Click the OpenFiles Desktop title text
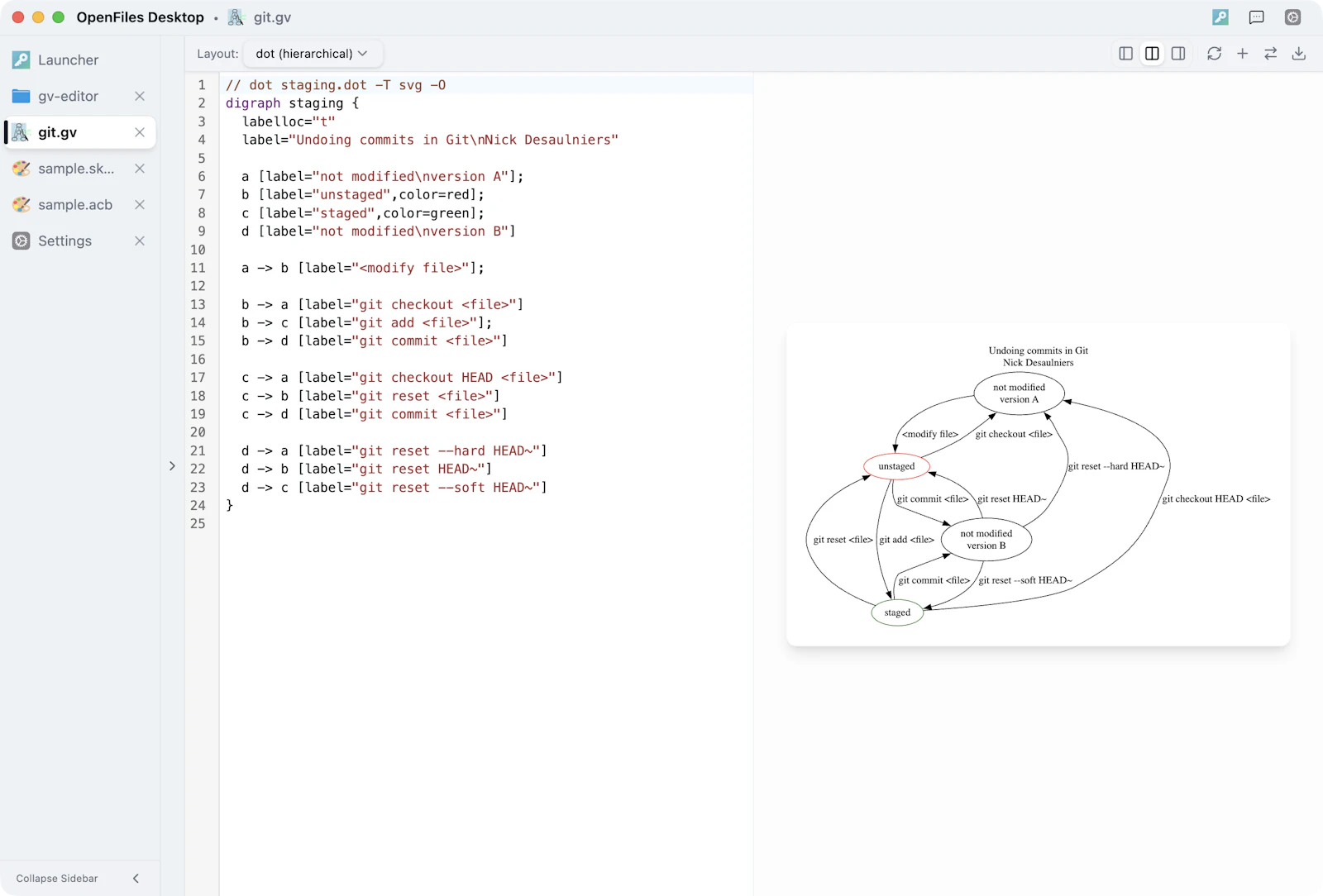The height and width of the screenshot is (896, 1323). click(x=141, y=17)
